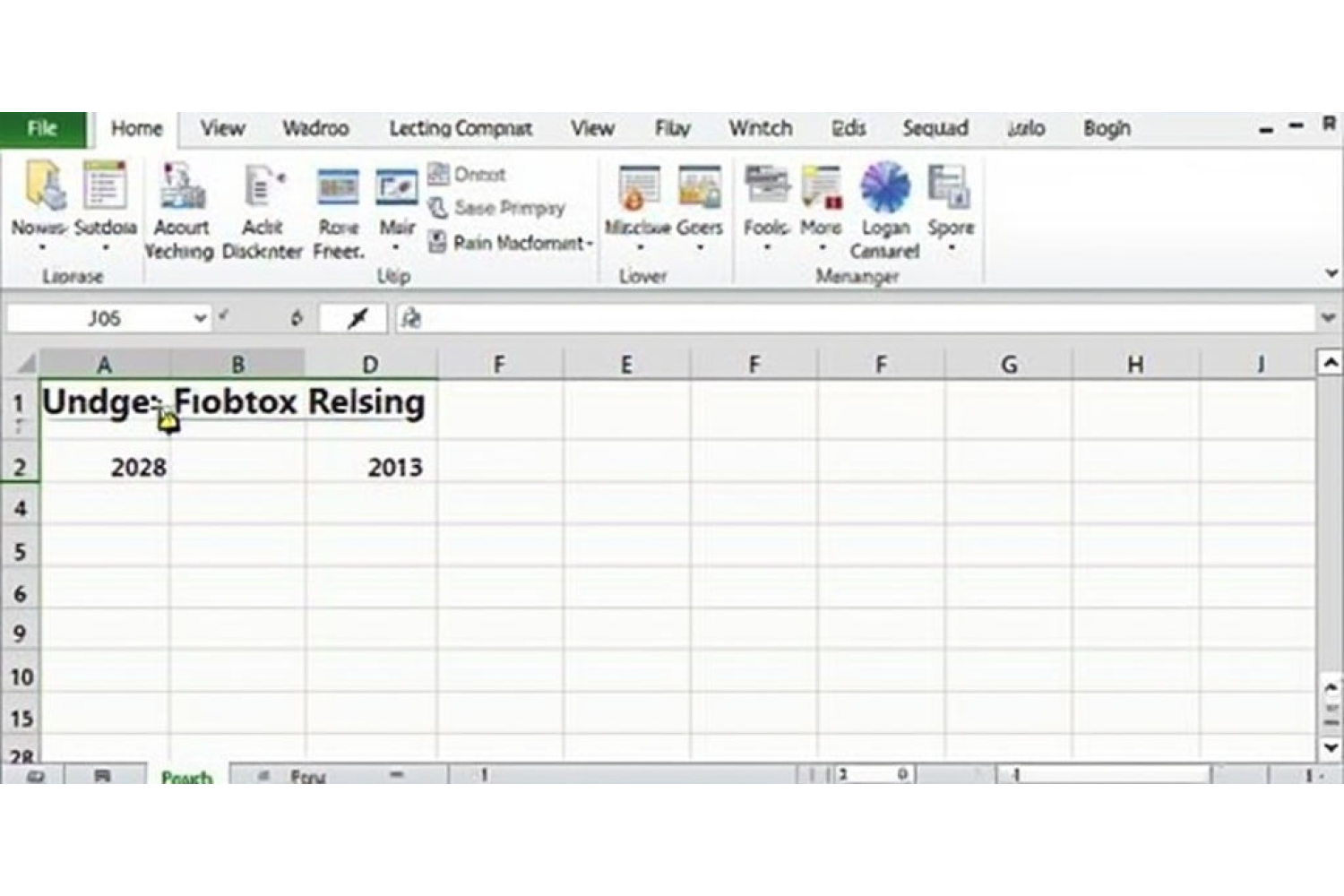This screenshot has height=896, width=1344.
Task: Click the Sase Primpay button
Action: tap(497, 208)
